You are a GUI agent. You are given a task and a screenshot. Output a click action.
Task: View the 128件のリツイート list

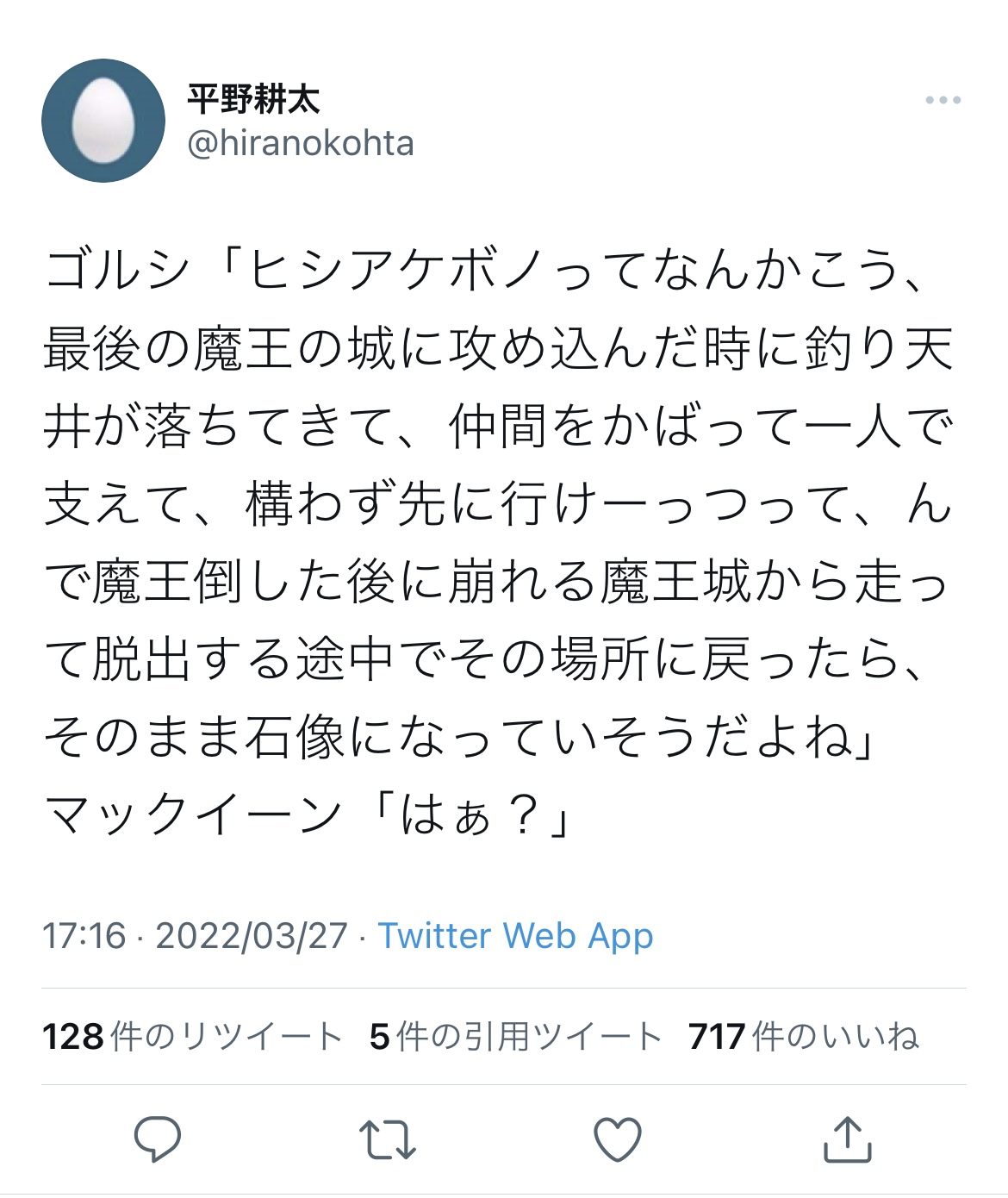(192, 1036)
